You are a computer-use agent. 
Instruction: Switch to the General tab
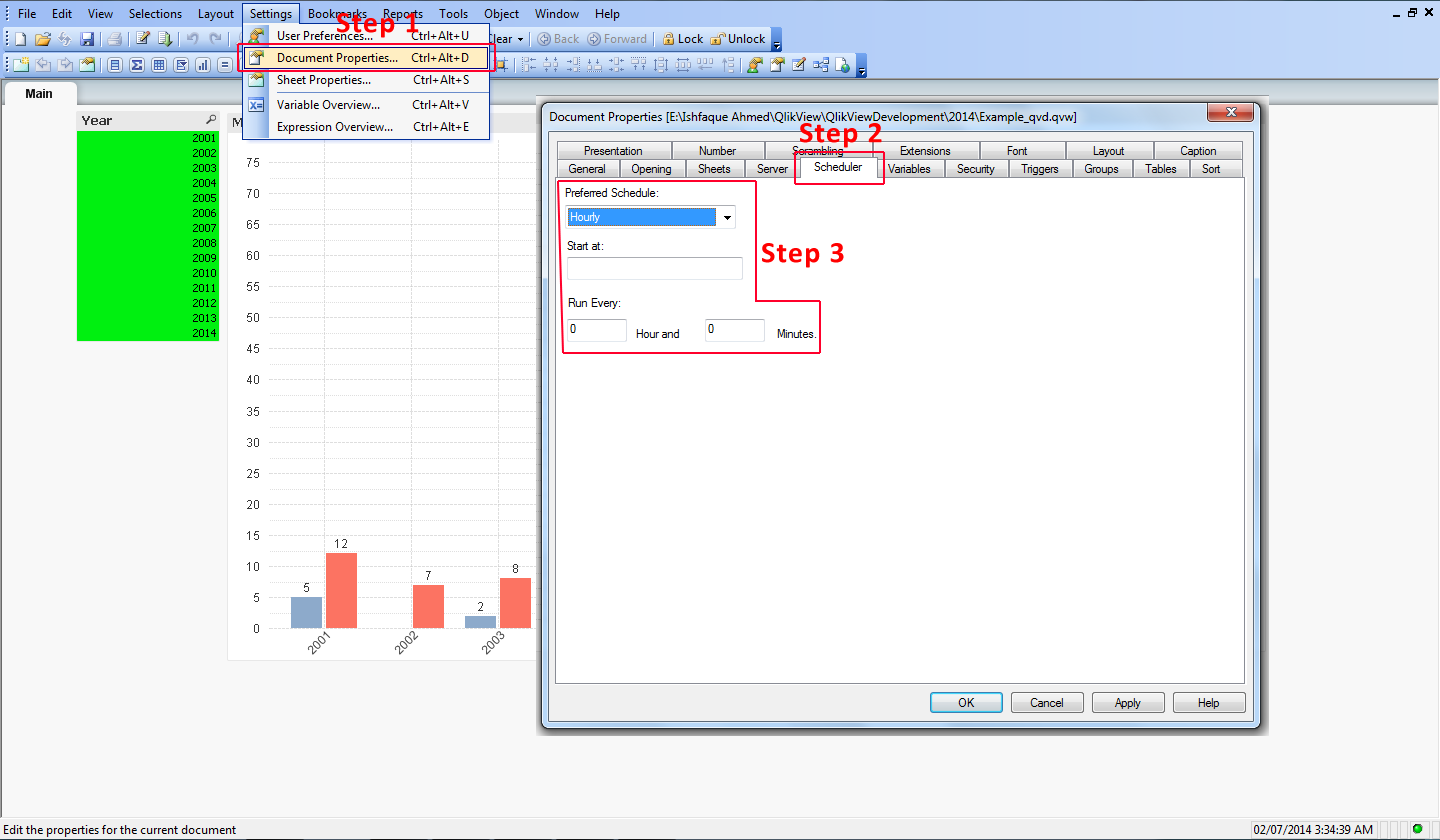click(587, 169)
